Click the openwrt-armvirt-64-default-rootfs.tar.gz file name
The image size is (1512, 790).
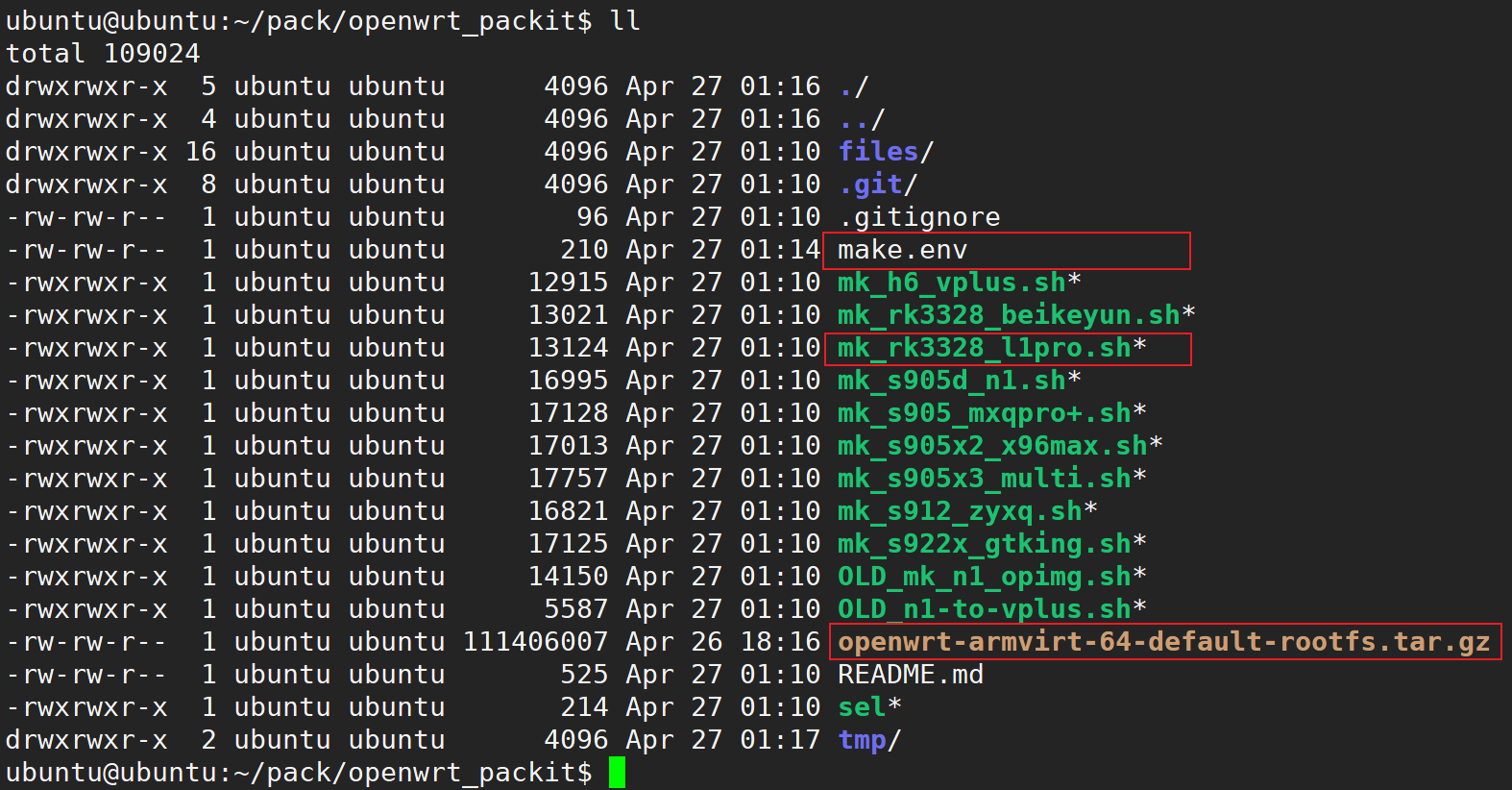click(x=1163, y=642)
